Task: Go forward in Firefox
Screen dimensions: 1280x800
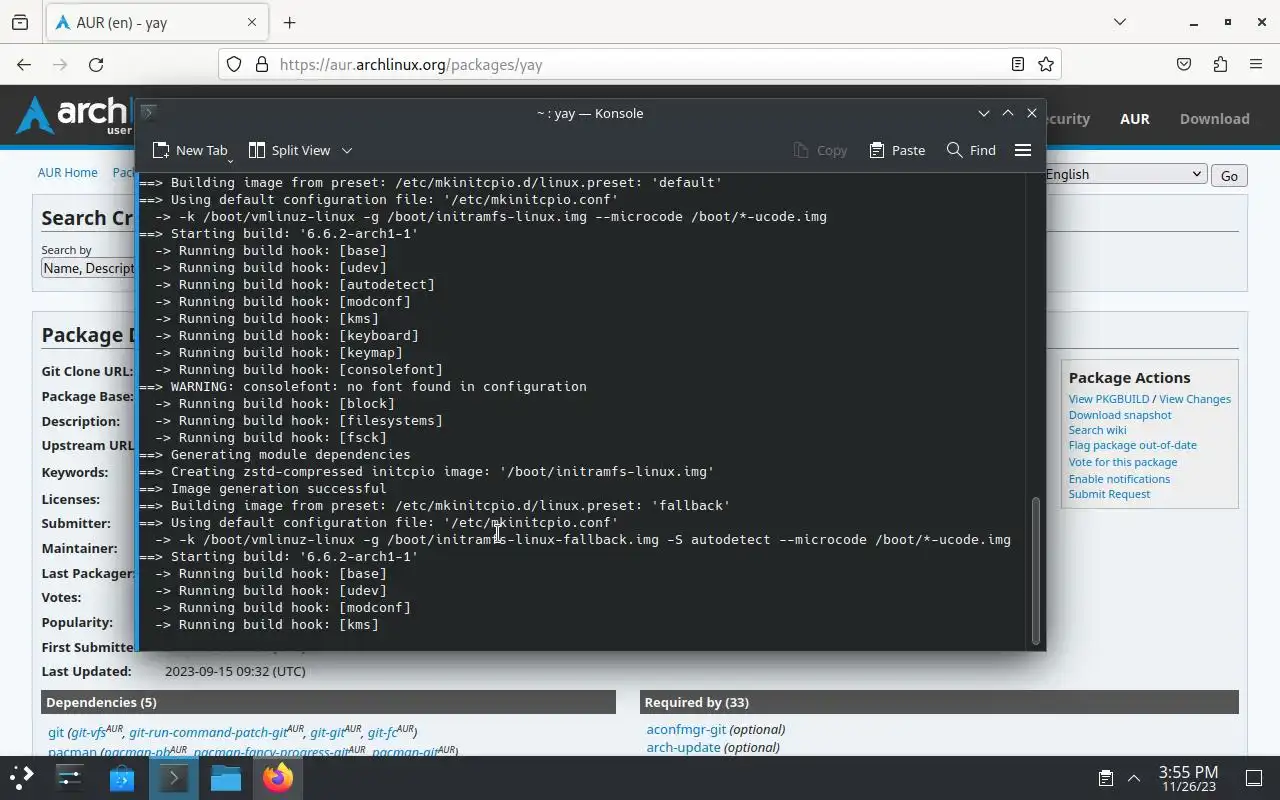Action: pyautogui.click(x=60, y=64)
